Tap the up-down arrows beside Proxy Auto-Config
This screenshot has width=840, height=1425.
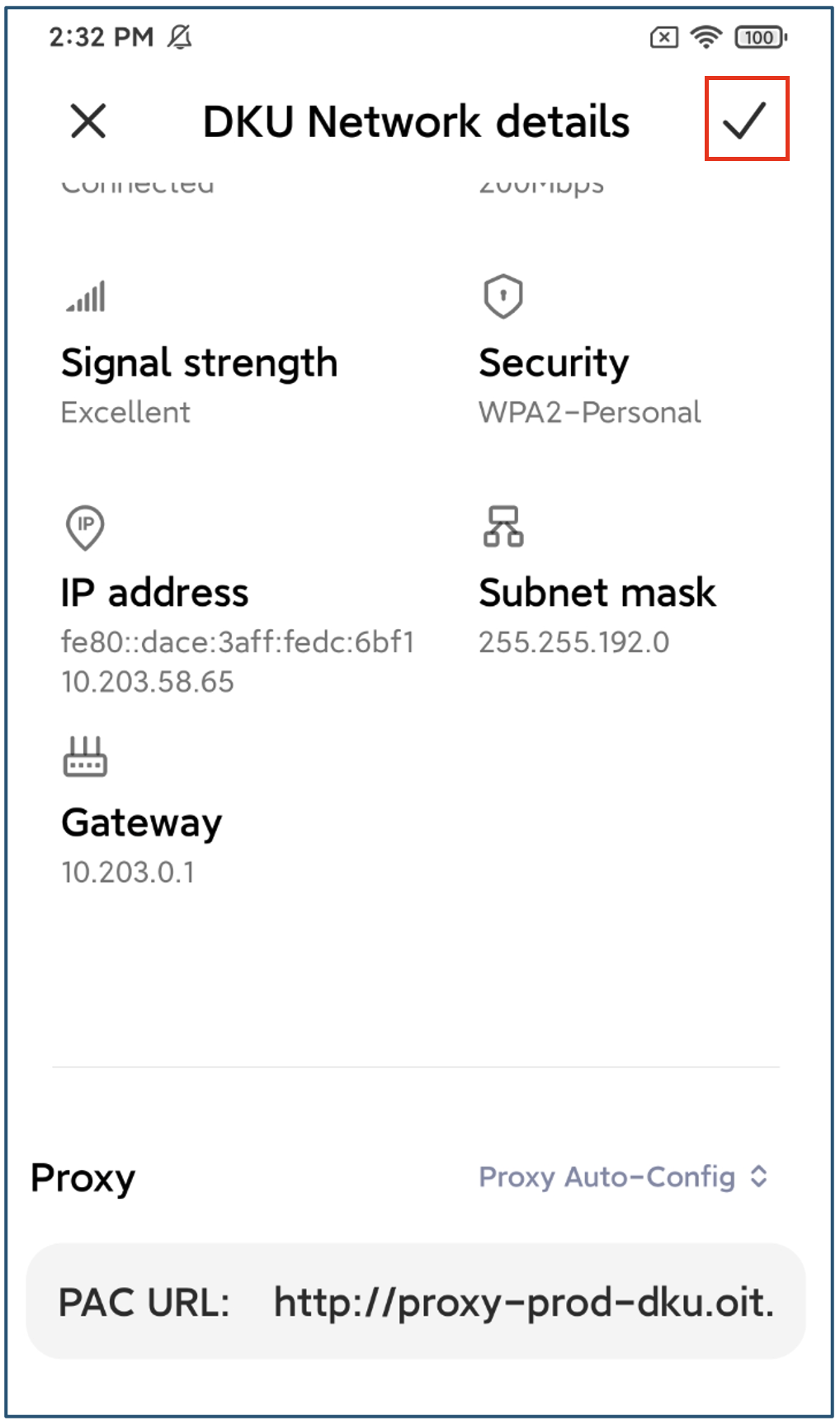click(759, 1176)
